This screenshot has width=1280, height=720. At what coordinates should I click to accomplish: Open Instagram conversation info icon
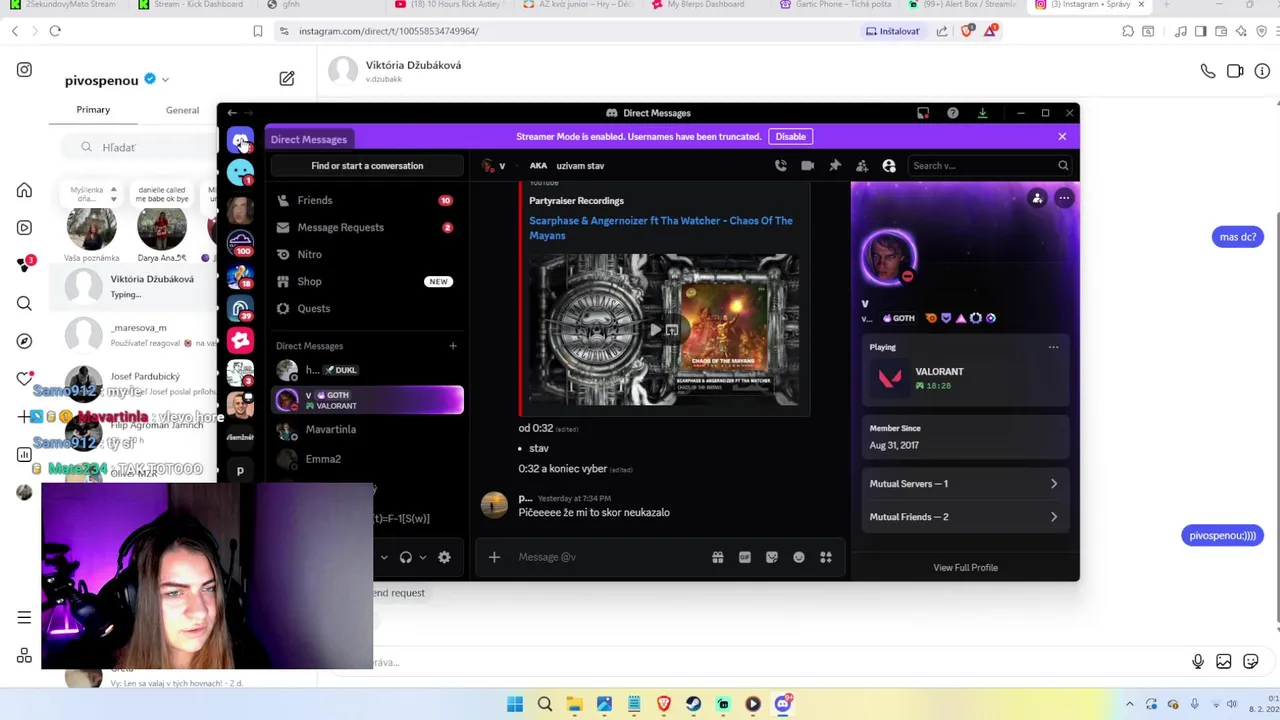pyautogui.click(x=1262, y=71)
